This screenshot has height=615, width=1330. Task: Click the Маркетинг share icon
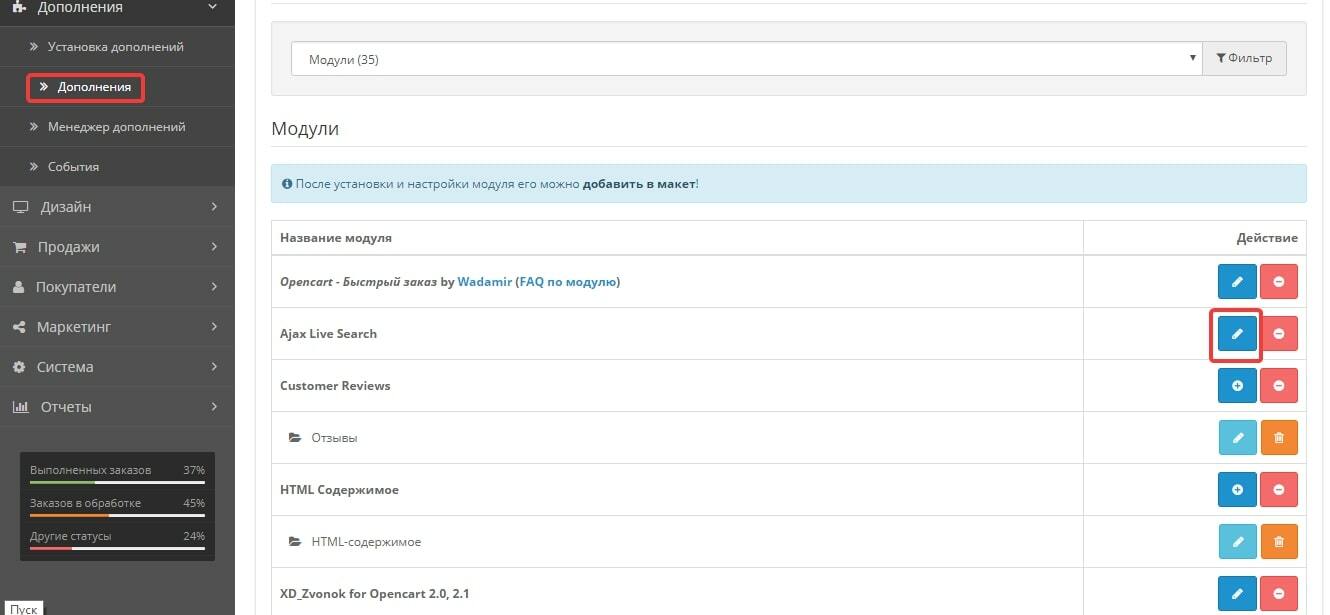pos(19,327)
